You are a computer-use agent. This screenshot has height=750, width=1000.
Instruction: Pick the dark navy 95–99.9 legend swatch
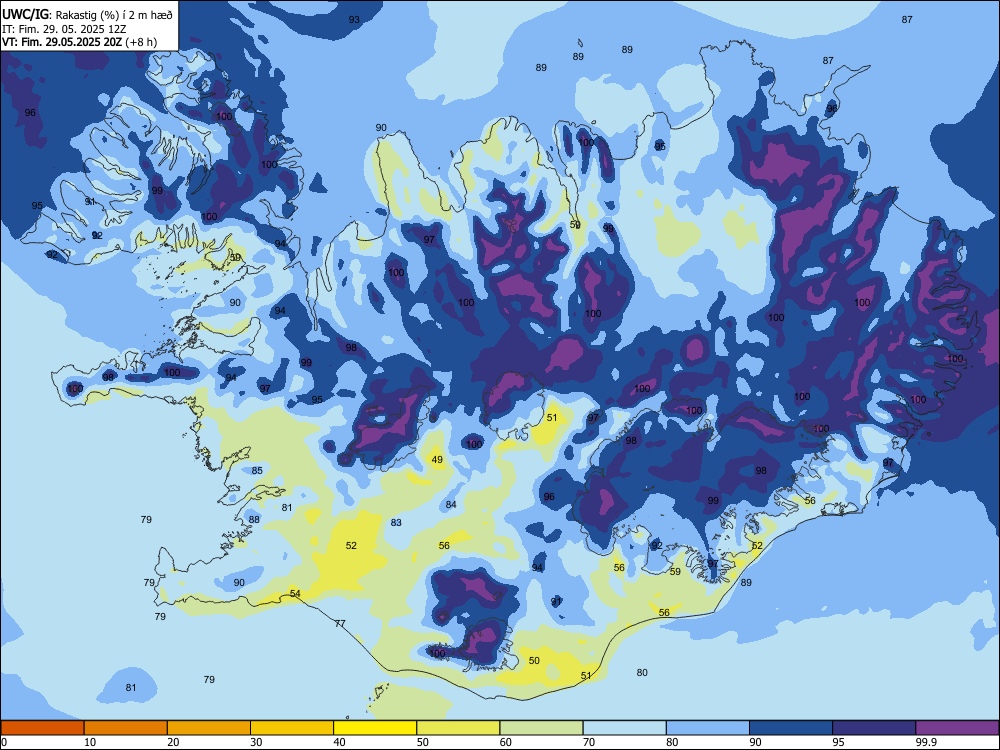click(874, 728)
